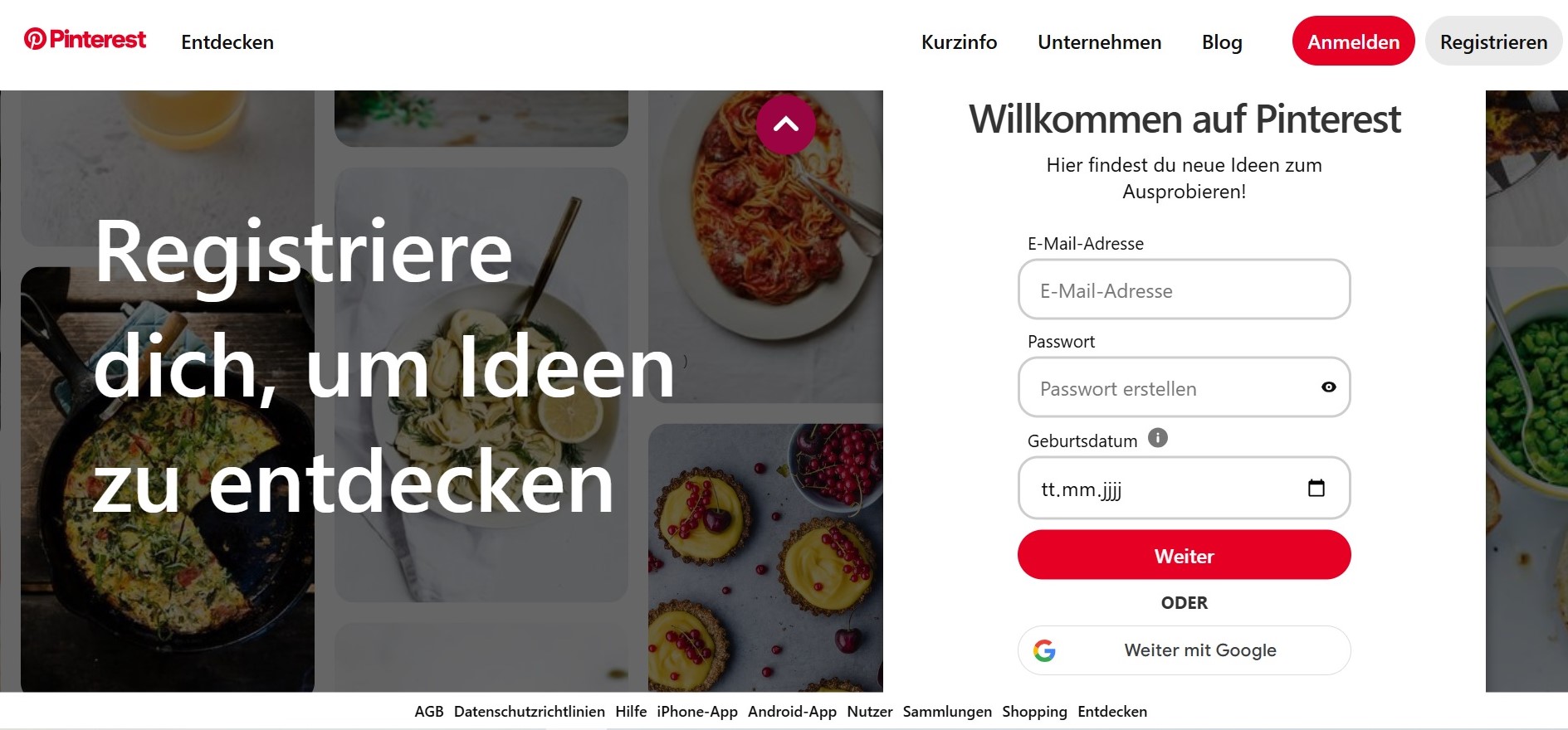The width and height of the screenshot is (1568, 730).
Task: Focus the E-Mail-Adresse input field
Action: [x=1184, y=290]
